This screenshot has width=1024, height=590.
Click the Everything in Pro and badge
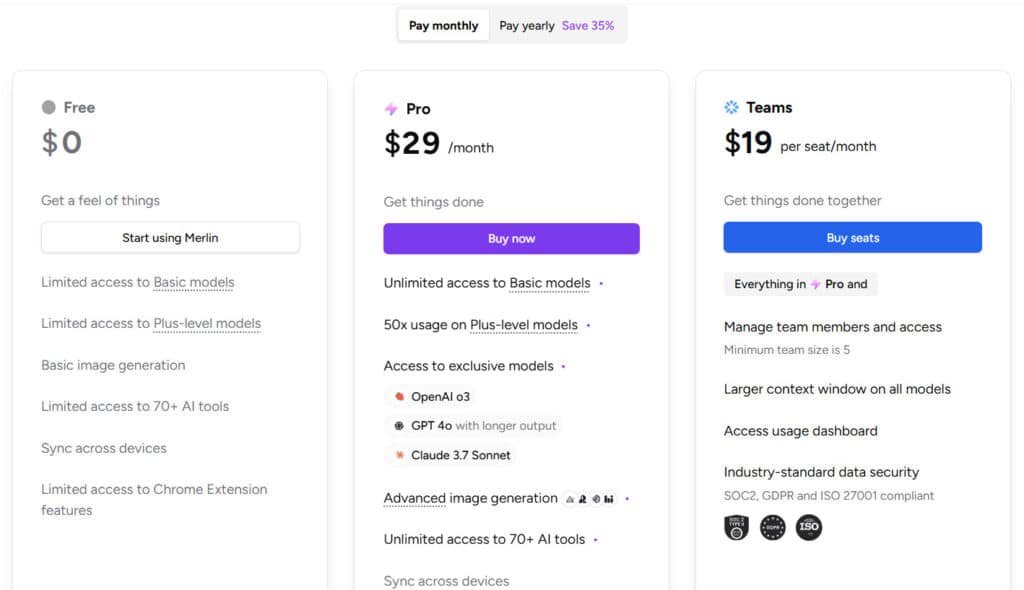pyautogui.click(x=800, y=284)
